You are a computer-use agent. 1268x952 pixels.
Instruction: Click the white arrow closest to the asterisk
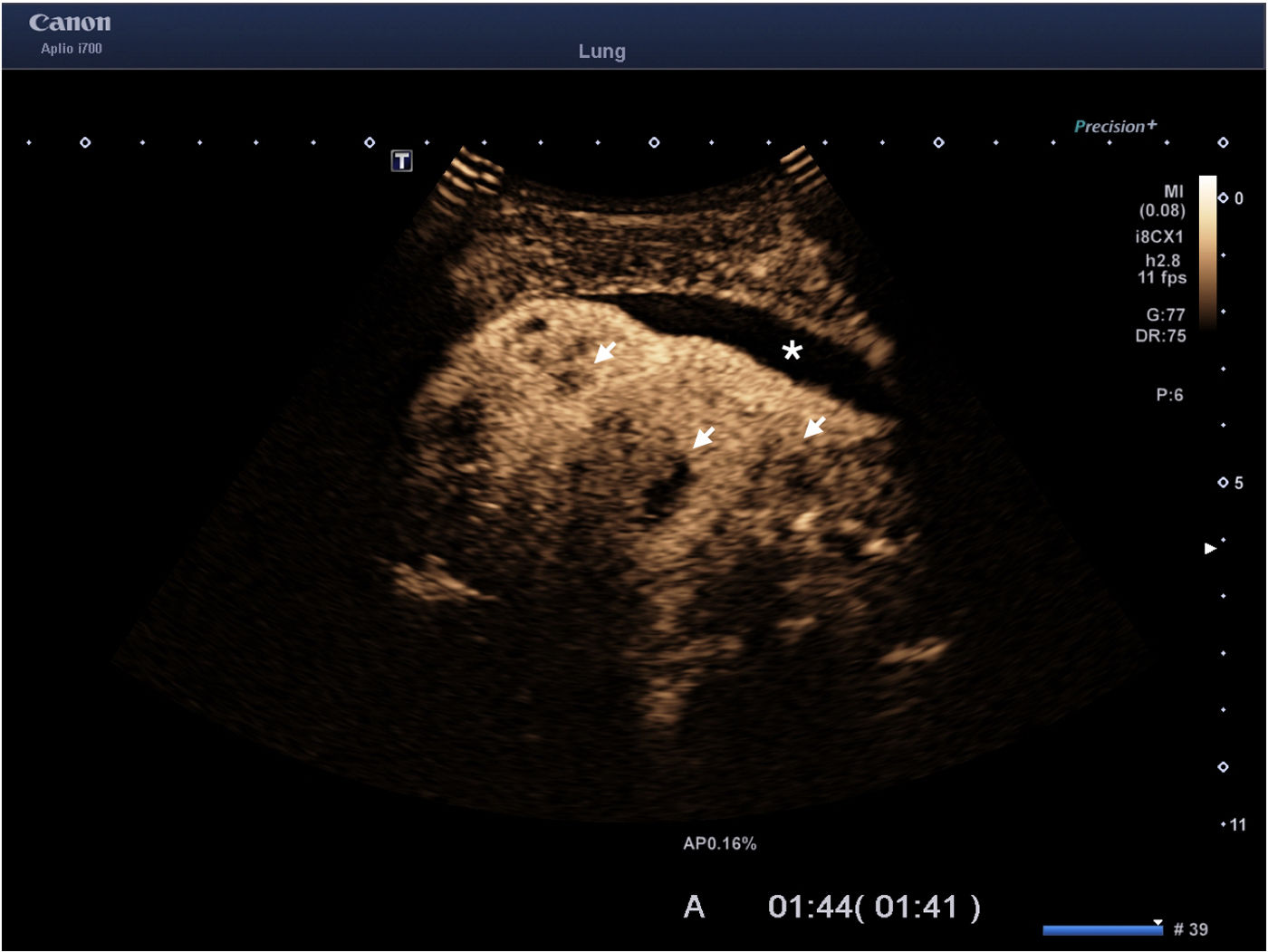pyautogui.click(x=814, y=427)
